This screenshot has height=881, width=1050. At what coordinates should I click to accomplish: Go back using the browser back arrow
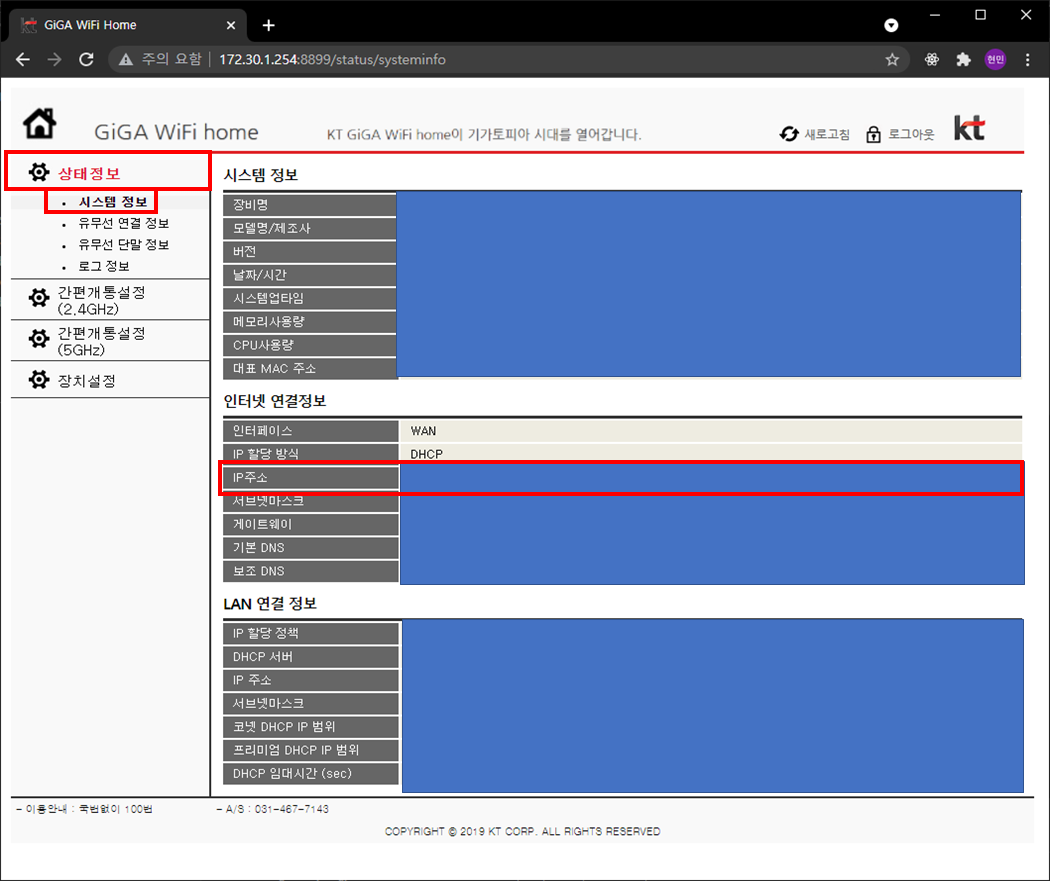click(x=23, y=60)
